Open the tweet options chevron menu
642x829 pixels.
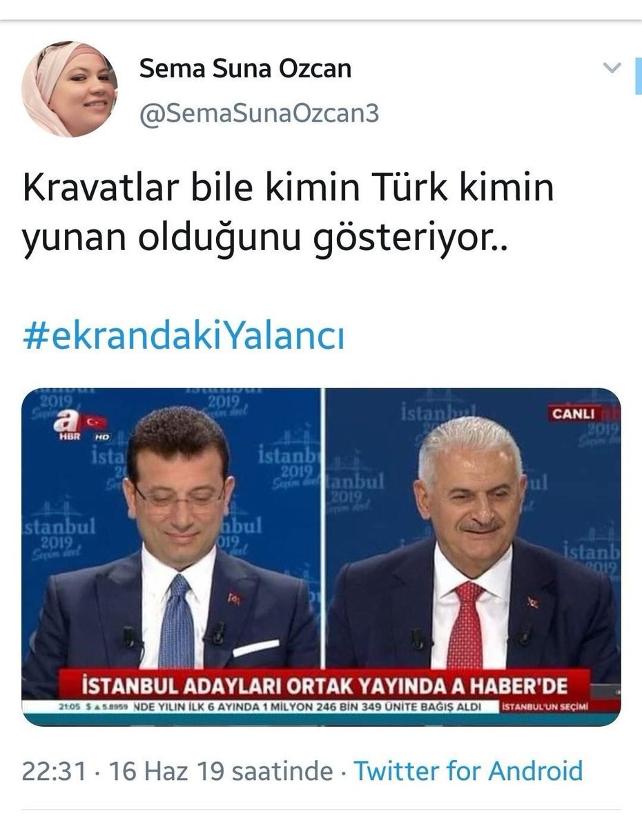click(x=612, y=68)
